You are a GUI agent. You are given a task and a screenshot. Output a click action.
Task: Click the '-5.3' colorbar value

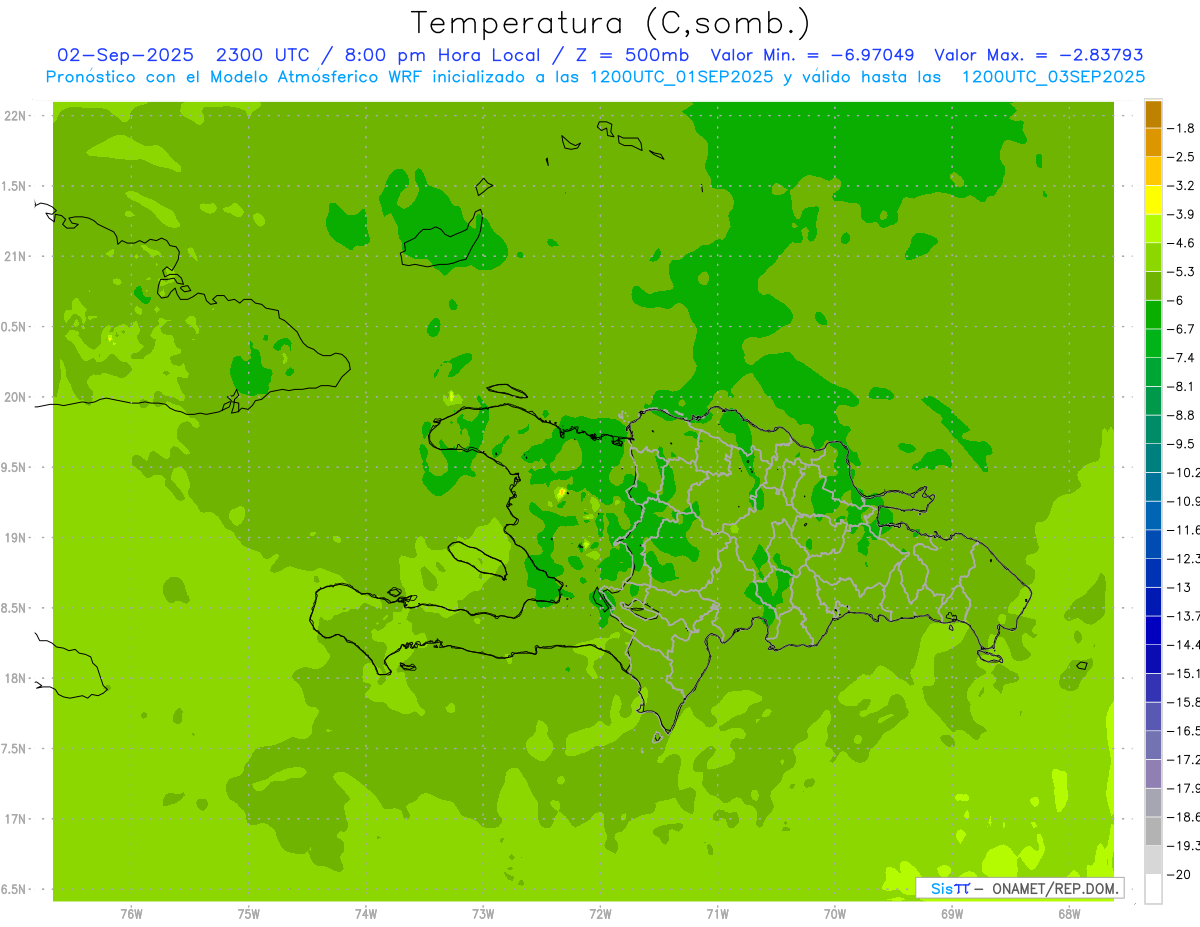click(x=1182, y=272)
